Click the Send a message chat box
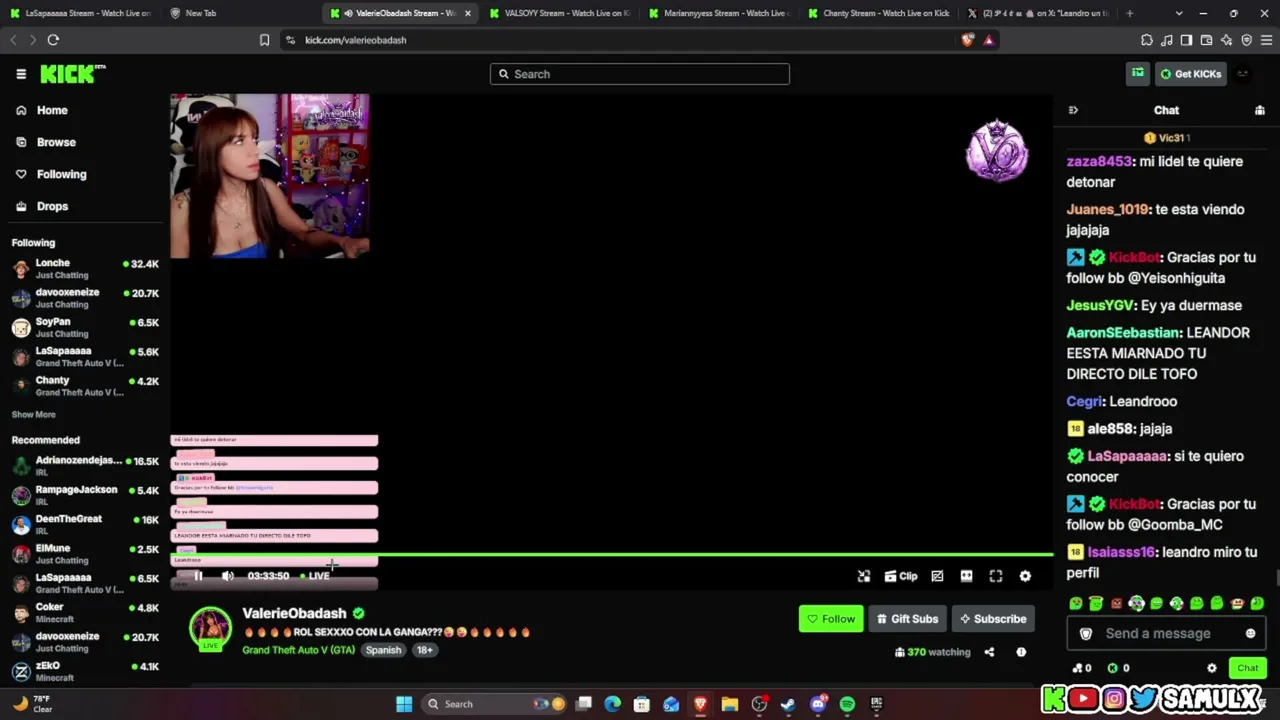 [1166, 633]
